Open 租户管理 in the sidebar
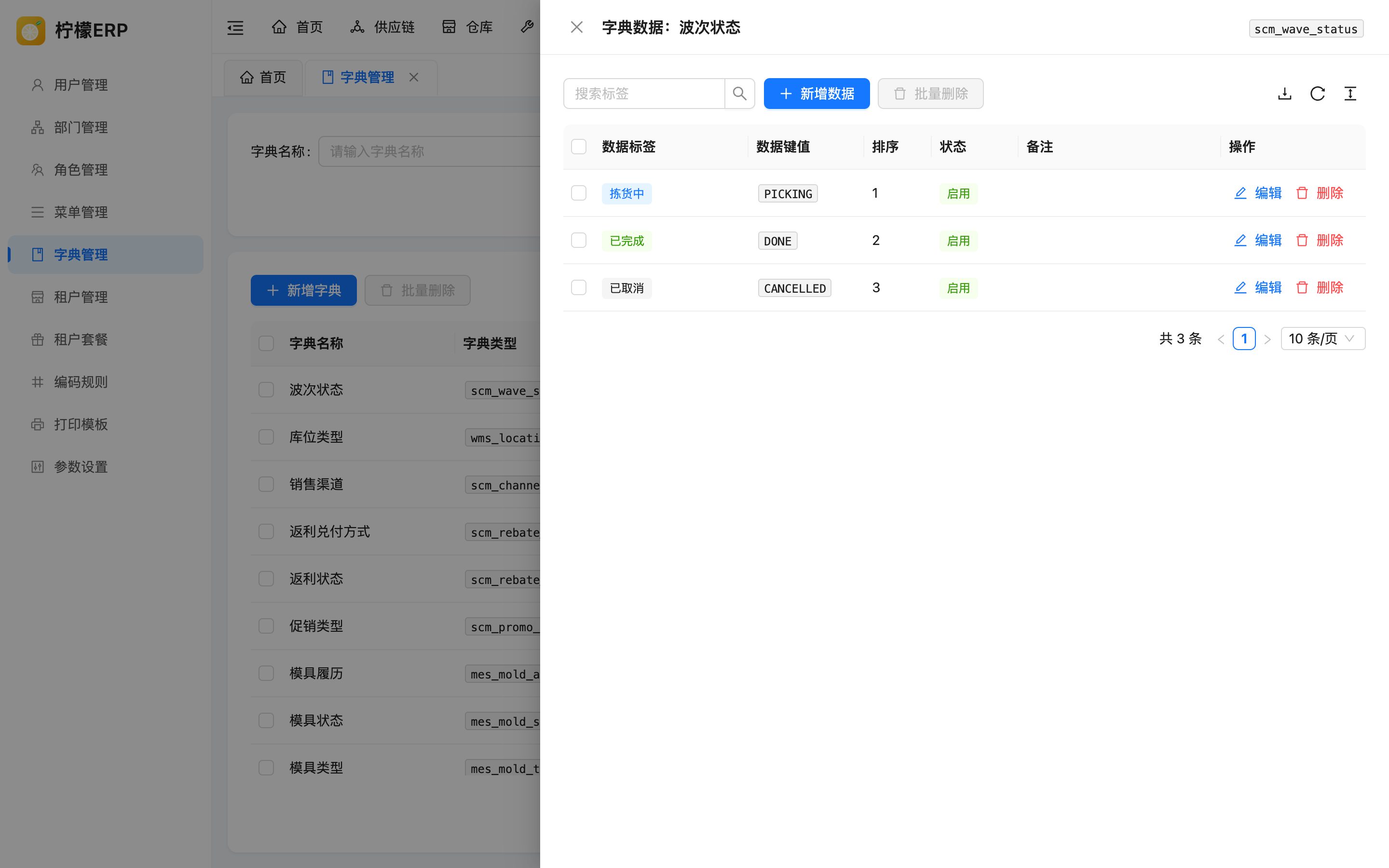1389x868 pixels. [x=106, y=297]
